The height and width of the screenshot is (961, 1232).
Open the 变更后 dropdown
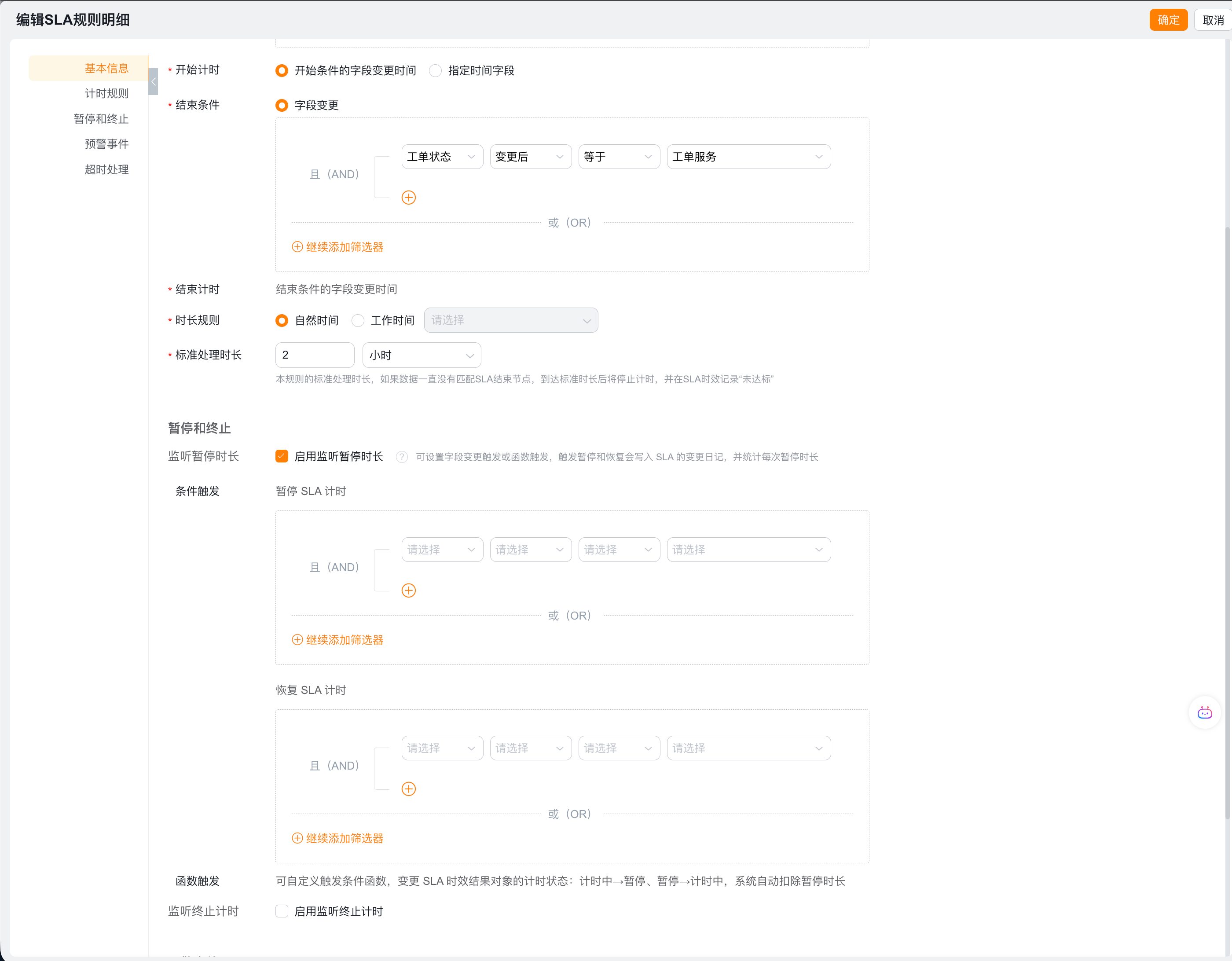pyautogui.click(x=530, y=157)
